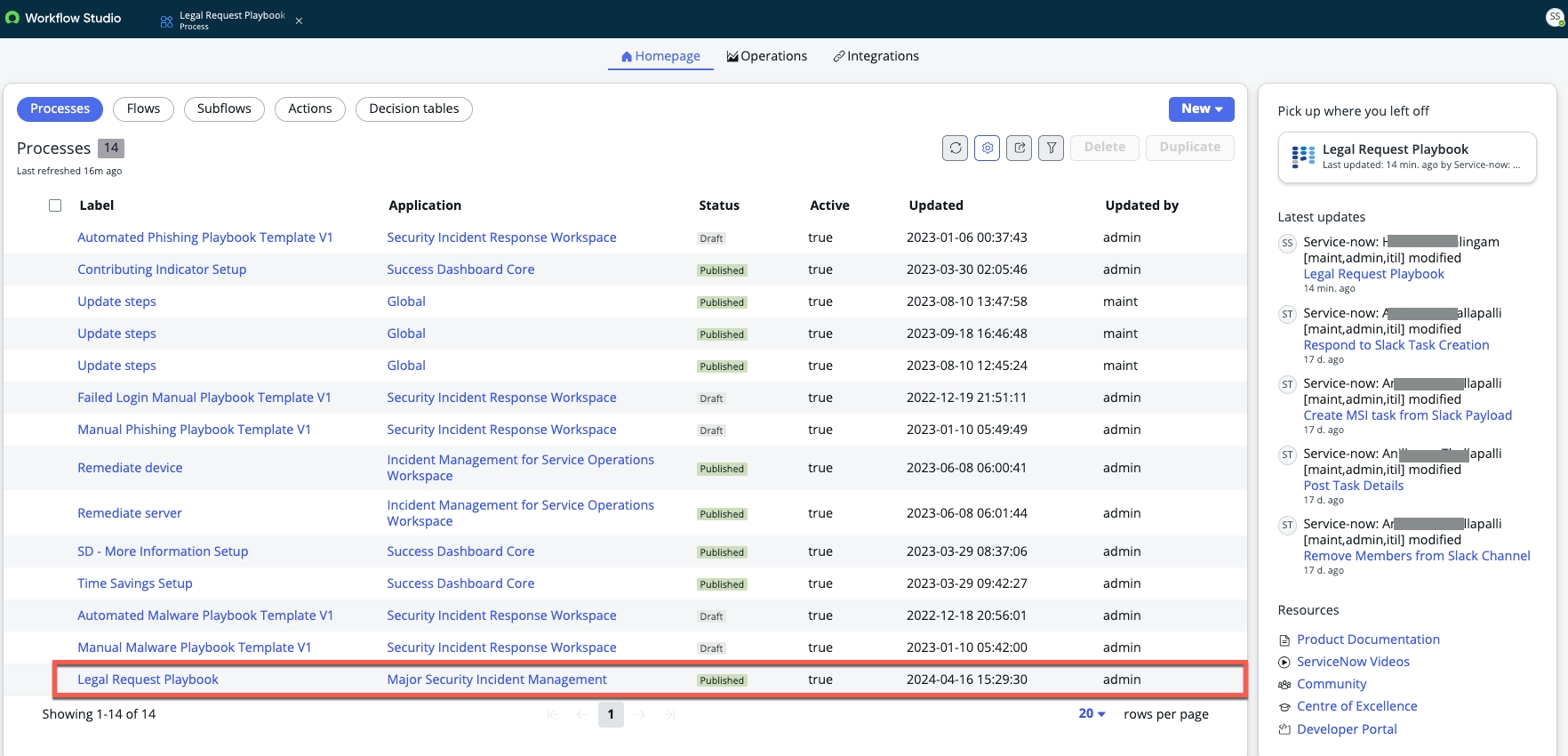This screenshot has width=1568, height=756.
Task: Click the Legal Request Playbook card icon
Action: 1303,157
